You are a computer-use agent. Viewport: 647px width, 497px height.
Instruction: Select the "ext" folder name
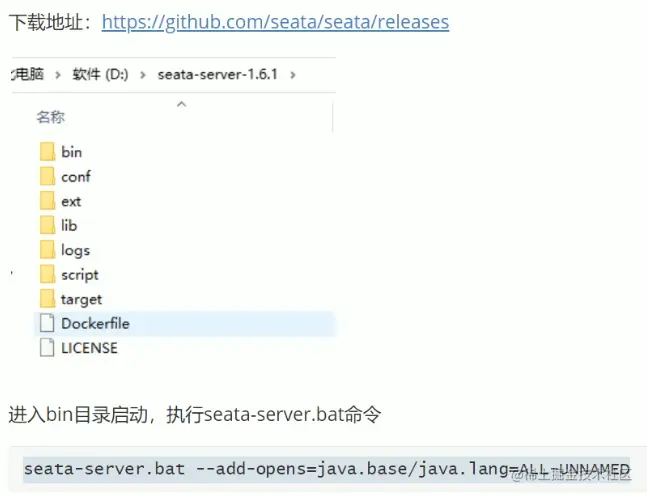click(x=71, y=201)
